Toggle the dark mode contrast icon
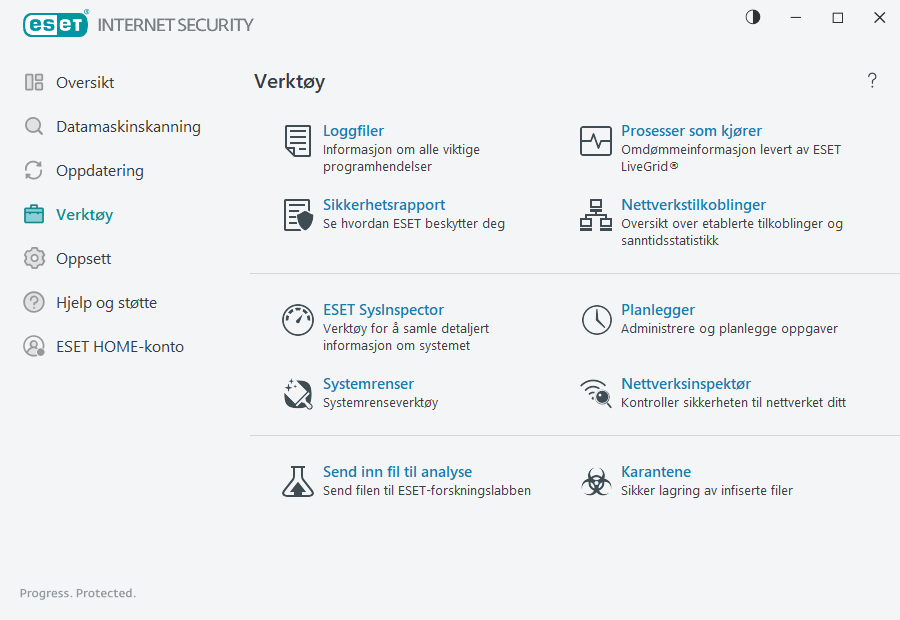This screenshot has width=900, height=620. coord(752,17)
